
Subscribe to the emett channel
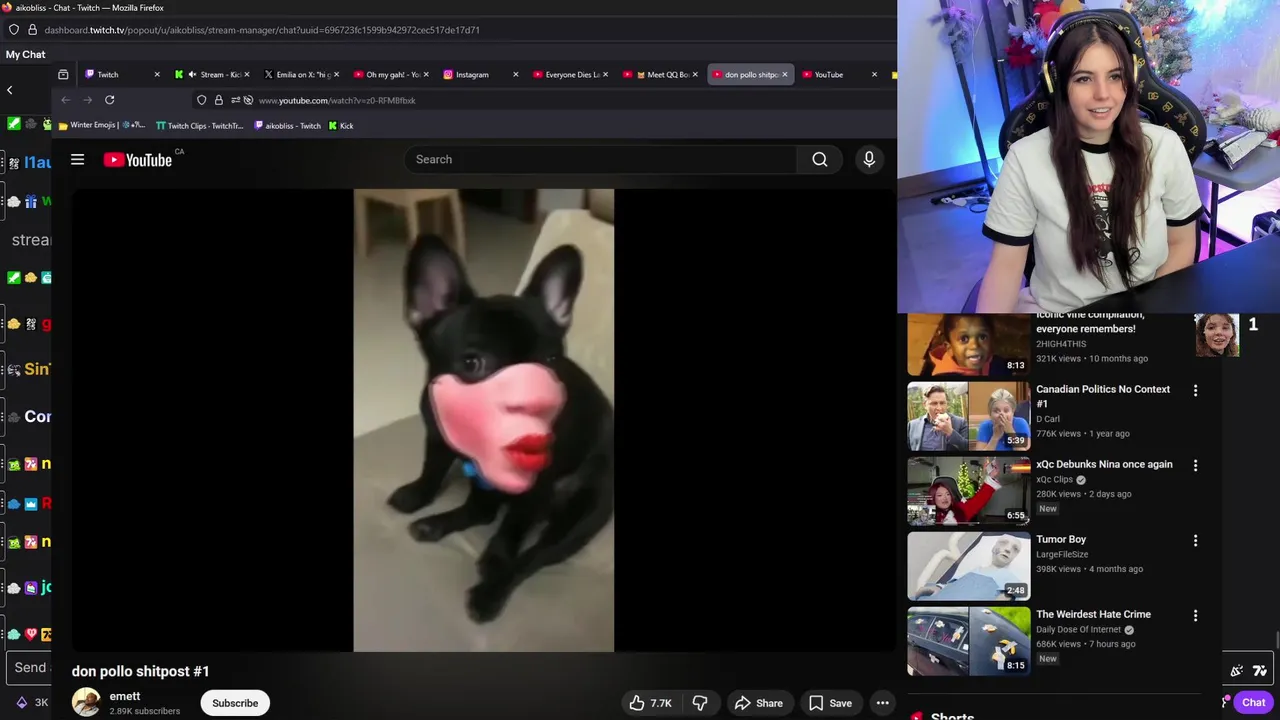pos(235,703)
